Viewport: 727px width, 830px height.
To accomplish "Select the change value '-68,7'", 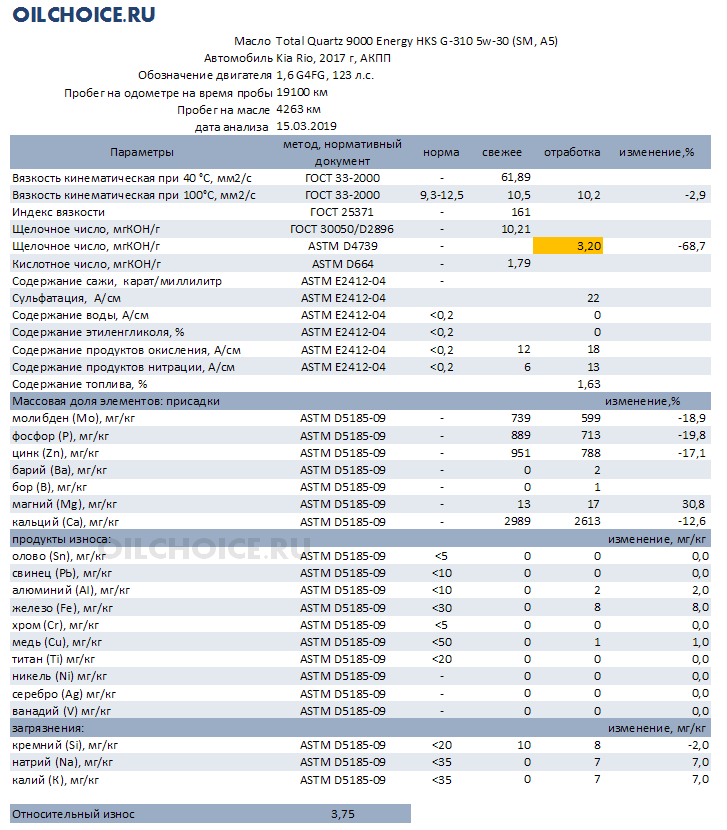I will point(691,246).
